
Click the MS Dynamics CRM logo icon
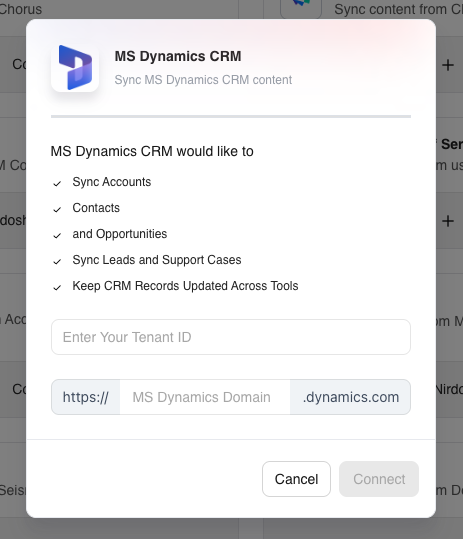coord(75,68)
